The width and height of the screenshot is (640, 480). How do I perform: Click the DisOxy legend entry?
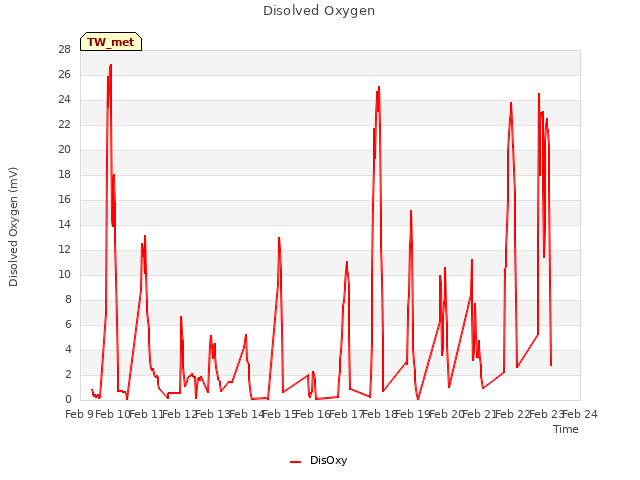point(318,460)
